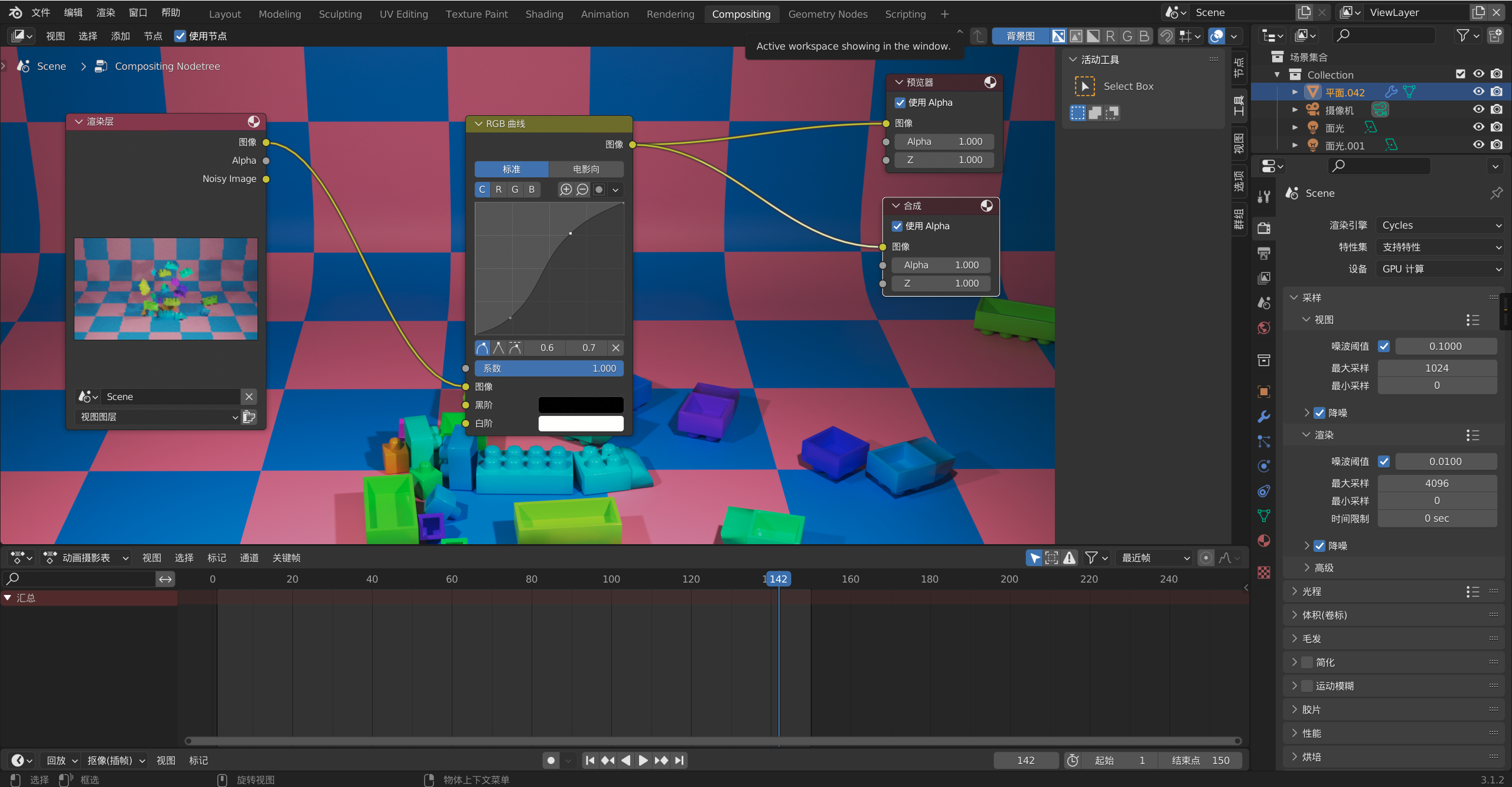The image size is (1512, 787).
Task: Delete the selected curve point
Action: pos(615,348)
